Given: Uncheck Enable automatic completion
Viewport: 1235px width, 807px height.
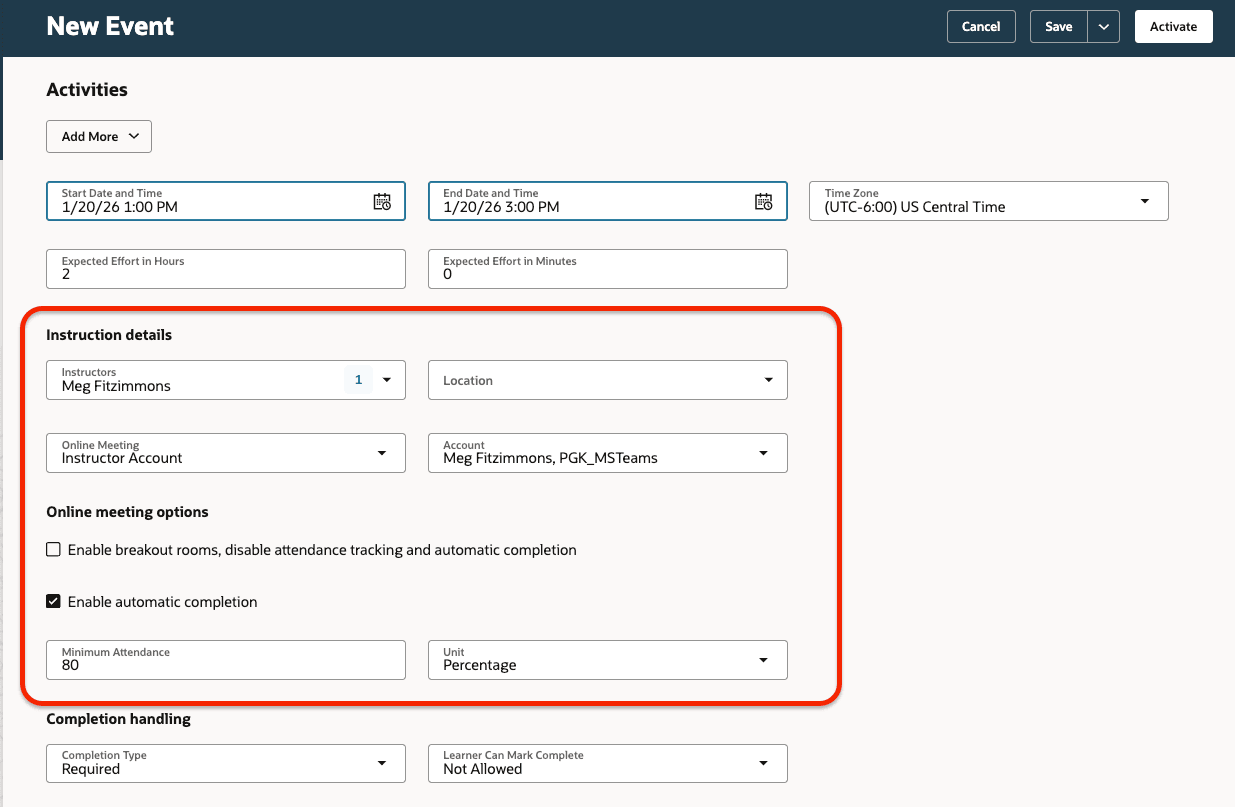Looking at the screenshot, I should [53, 601].
